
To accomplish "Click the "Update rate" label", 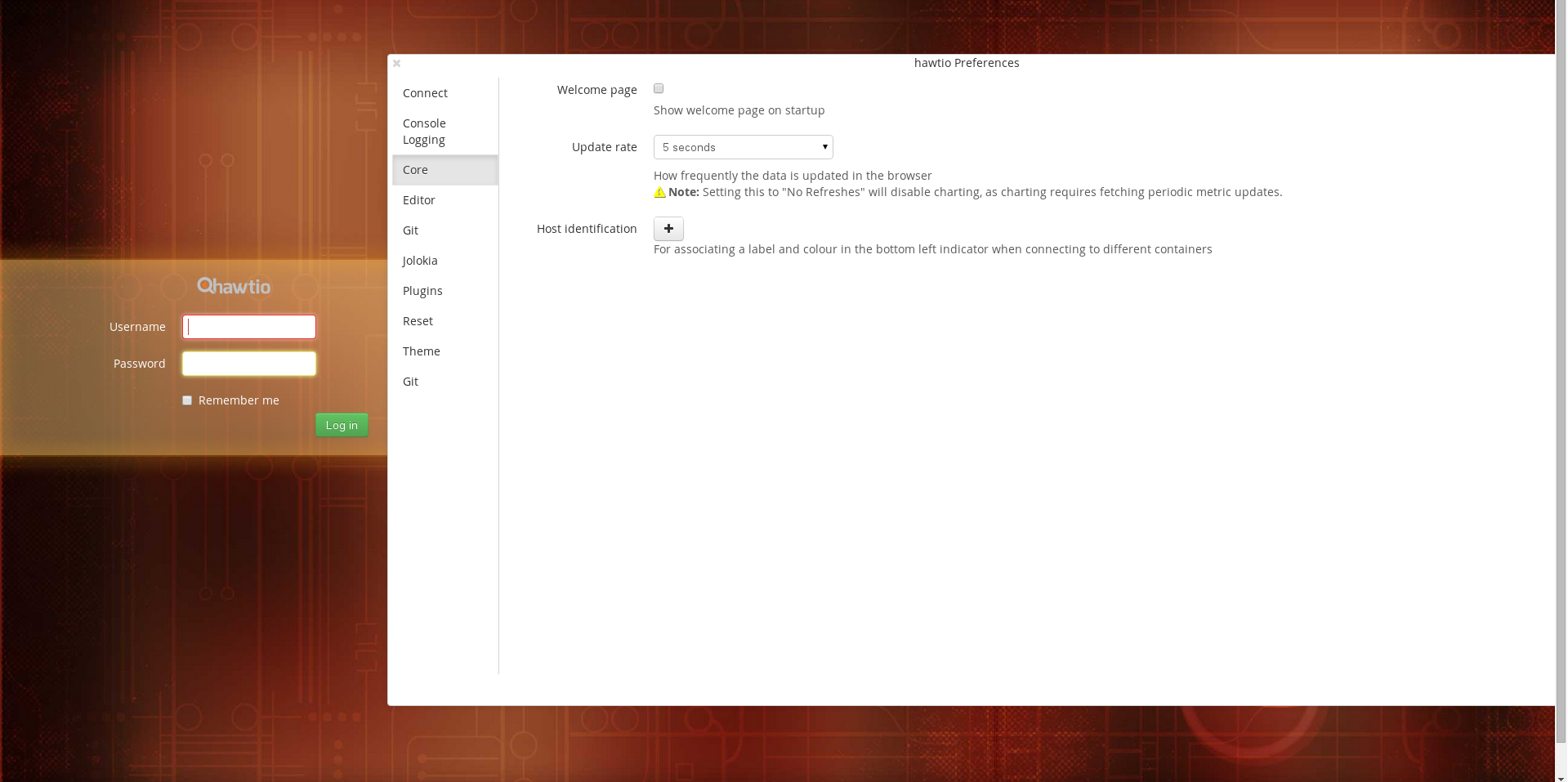I will click(604, 147).
